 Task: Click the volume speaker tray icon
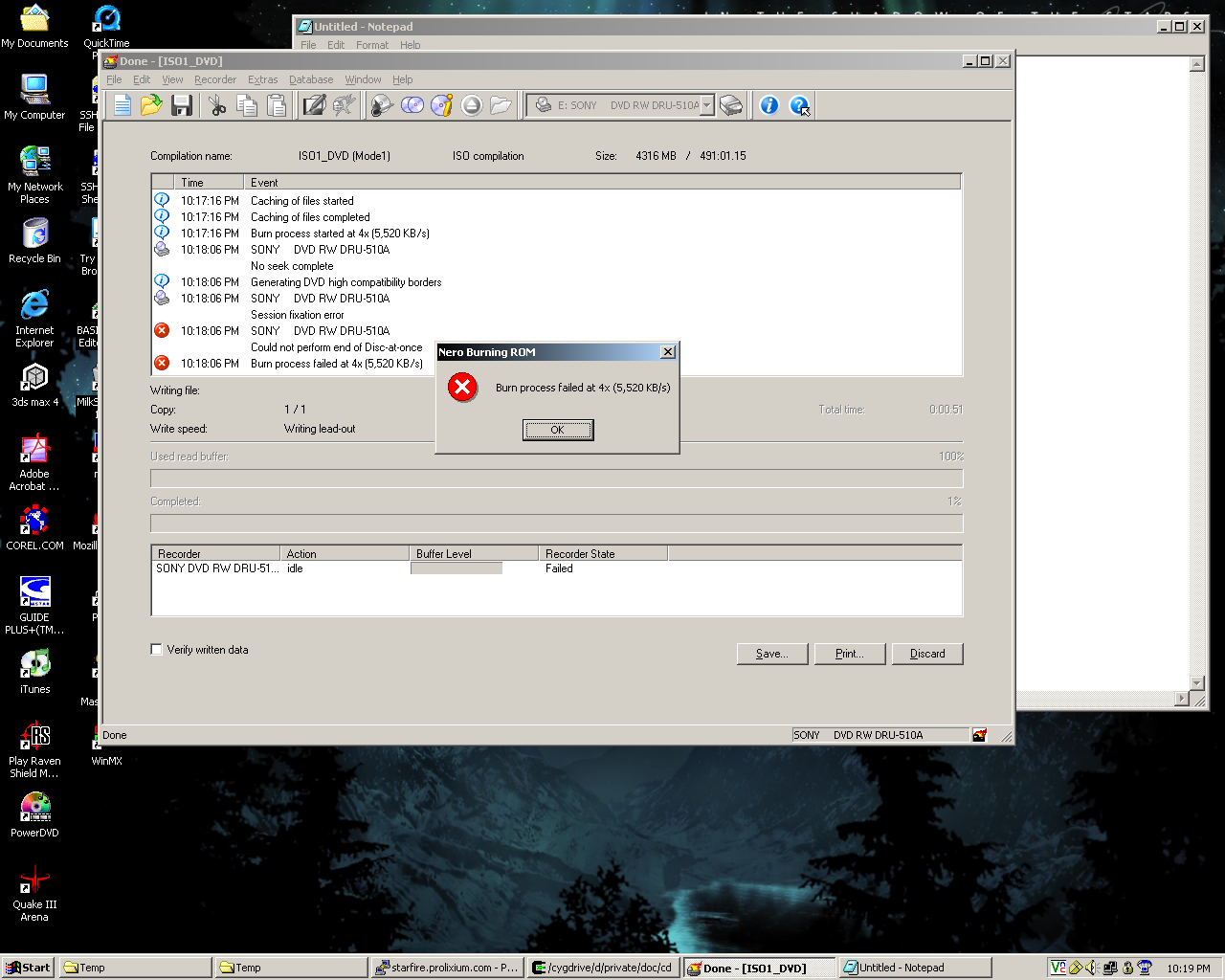pyautogui.click(x=1092, y=968)
